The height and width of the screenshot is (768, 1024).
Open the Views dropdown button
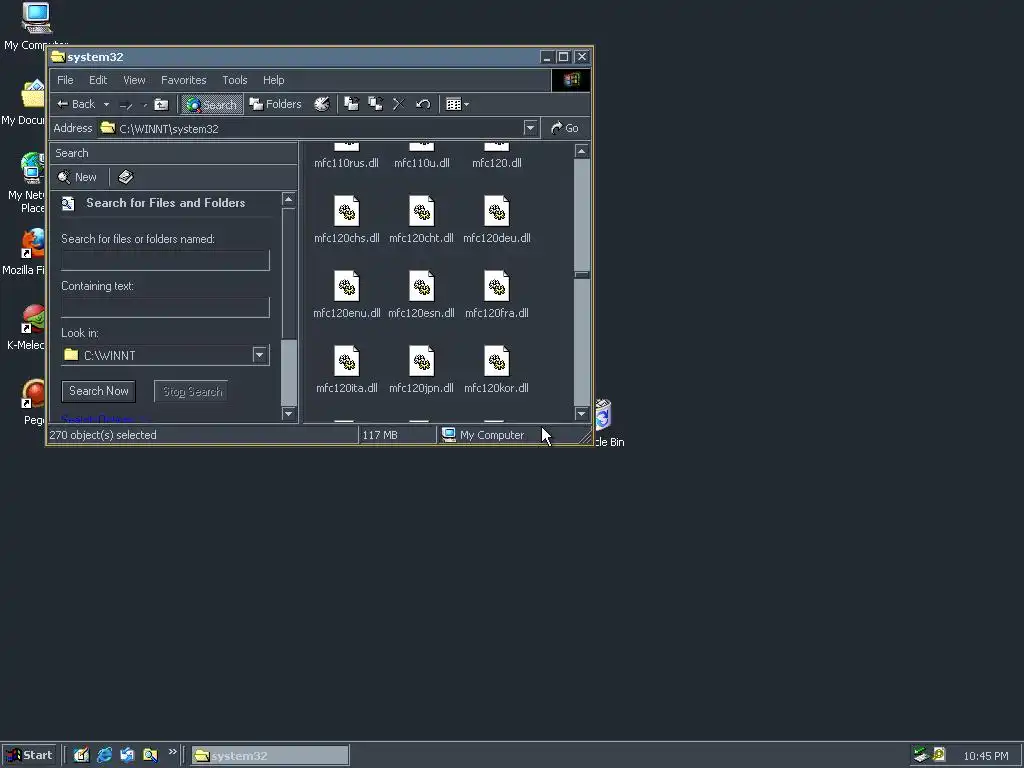coord(457,104)
